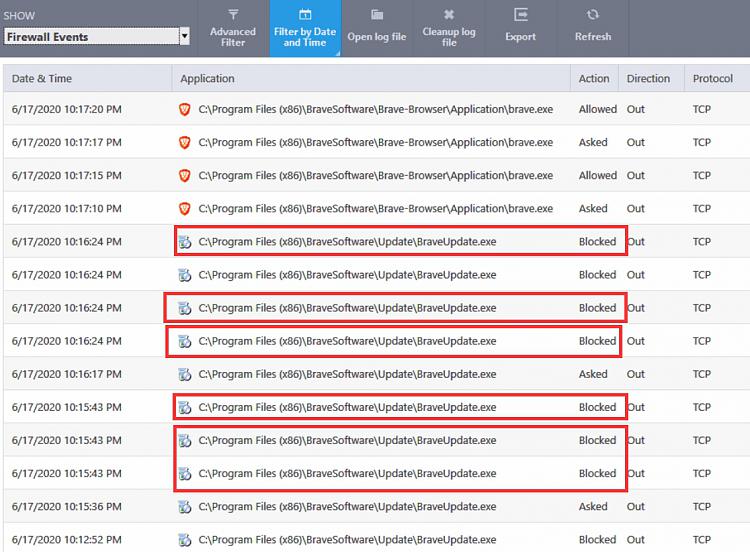Click brave.exe path in 10:17:15 PM row
Image resolution: width=750 pixels, height=552 pixels.
376,176
